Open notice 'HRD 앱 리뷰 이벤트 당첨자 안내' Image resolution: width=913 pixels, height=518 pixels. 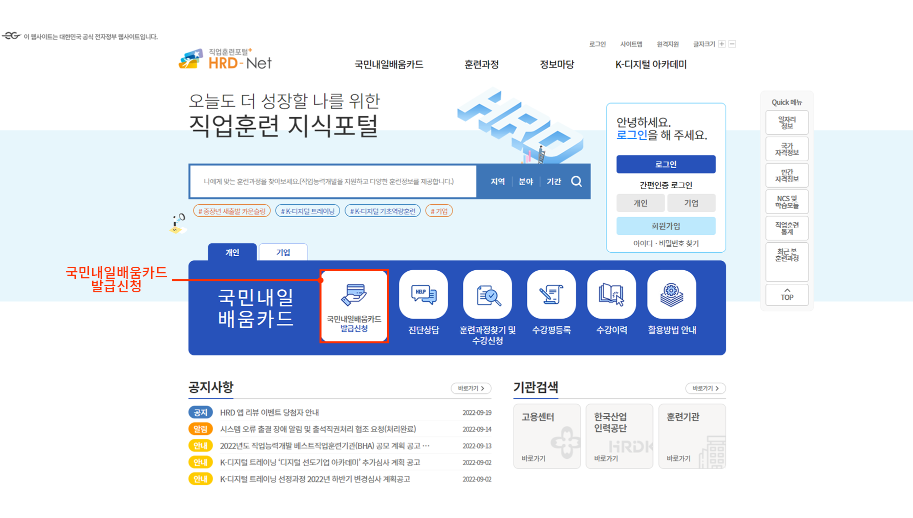270,413
